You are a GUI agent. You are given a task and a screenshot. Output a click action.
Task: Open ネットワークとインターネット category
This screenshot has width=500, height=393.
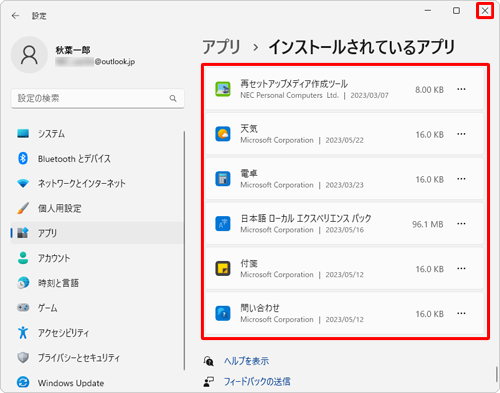pyautogui.click(x=97, y=183)
